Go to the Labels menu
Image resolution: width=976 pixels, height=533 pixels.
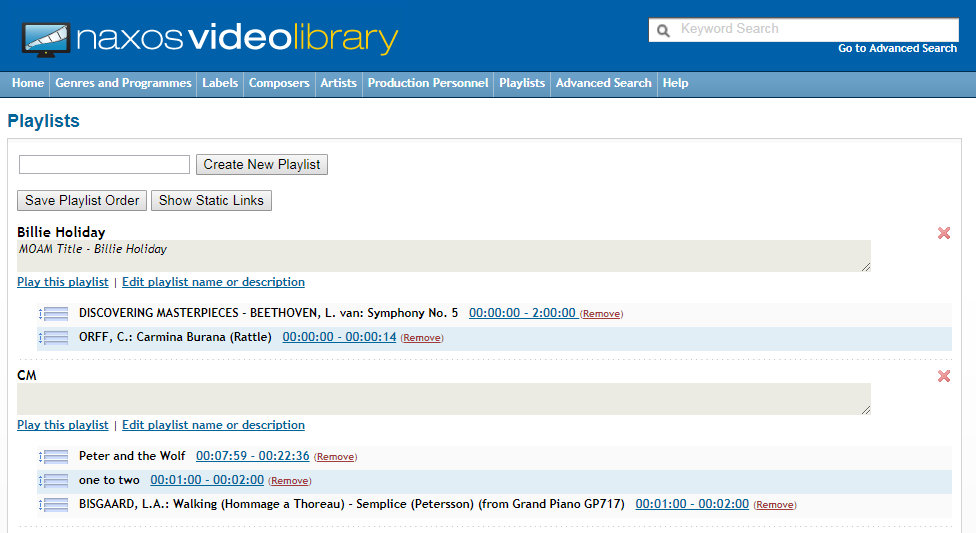coord(220,83)
